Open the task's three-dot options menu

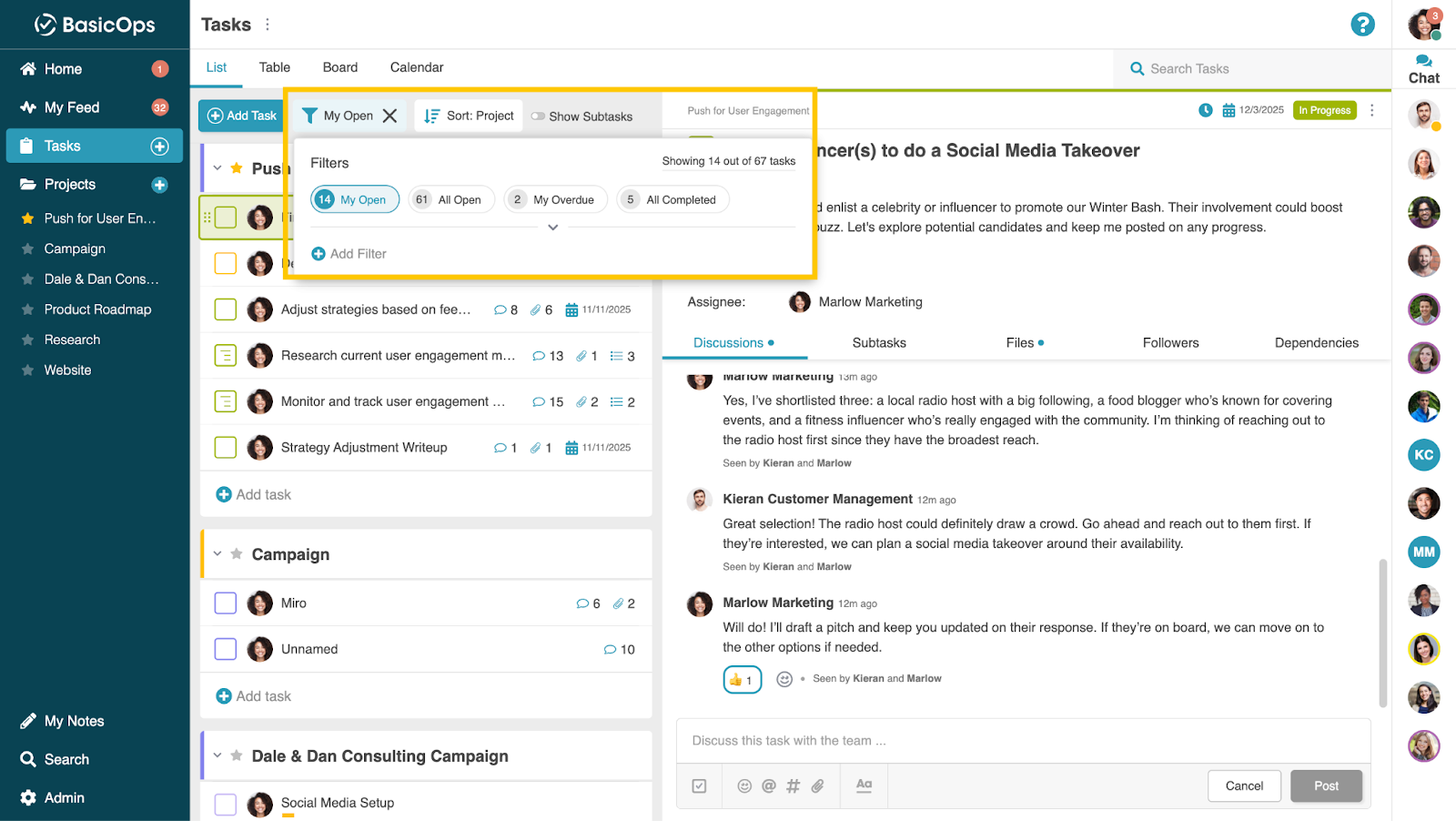pyautogui.click(x=1372, y=110)
